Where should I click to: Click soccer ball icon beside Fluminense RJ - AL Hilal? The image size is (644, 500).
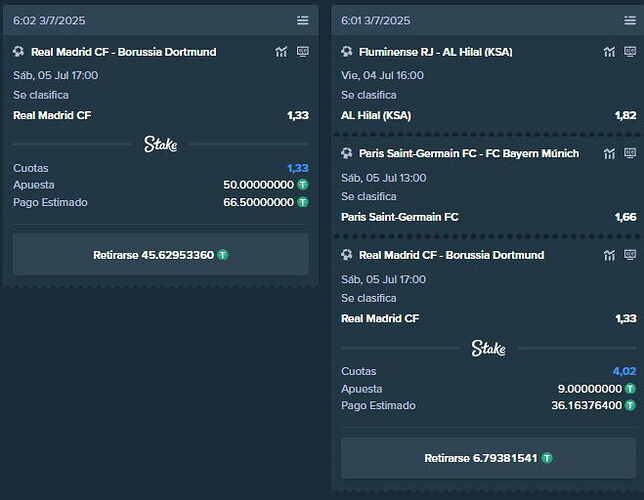[x=347, y=51]
